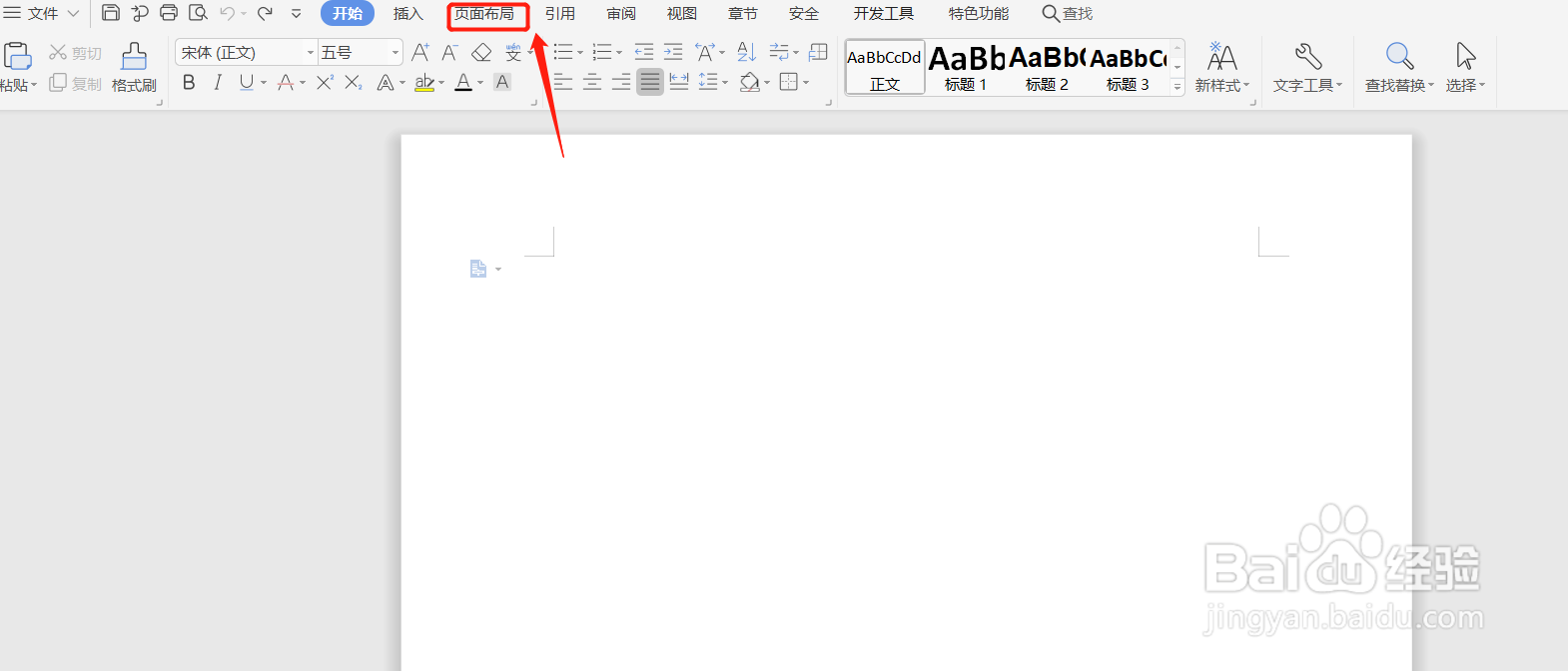
Task: Toggle strikethrough formatting
Action: tap(286, 83)
